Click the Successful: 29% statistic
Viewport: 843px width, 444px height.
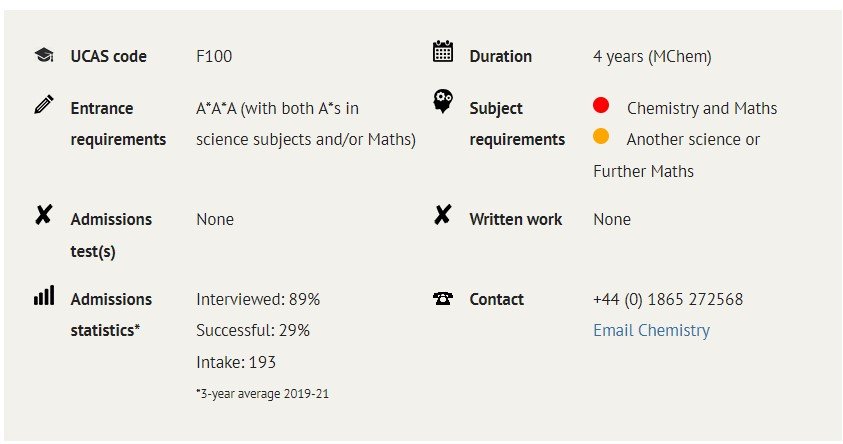coord(253,330)
